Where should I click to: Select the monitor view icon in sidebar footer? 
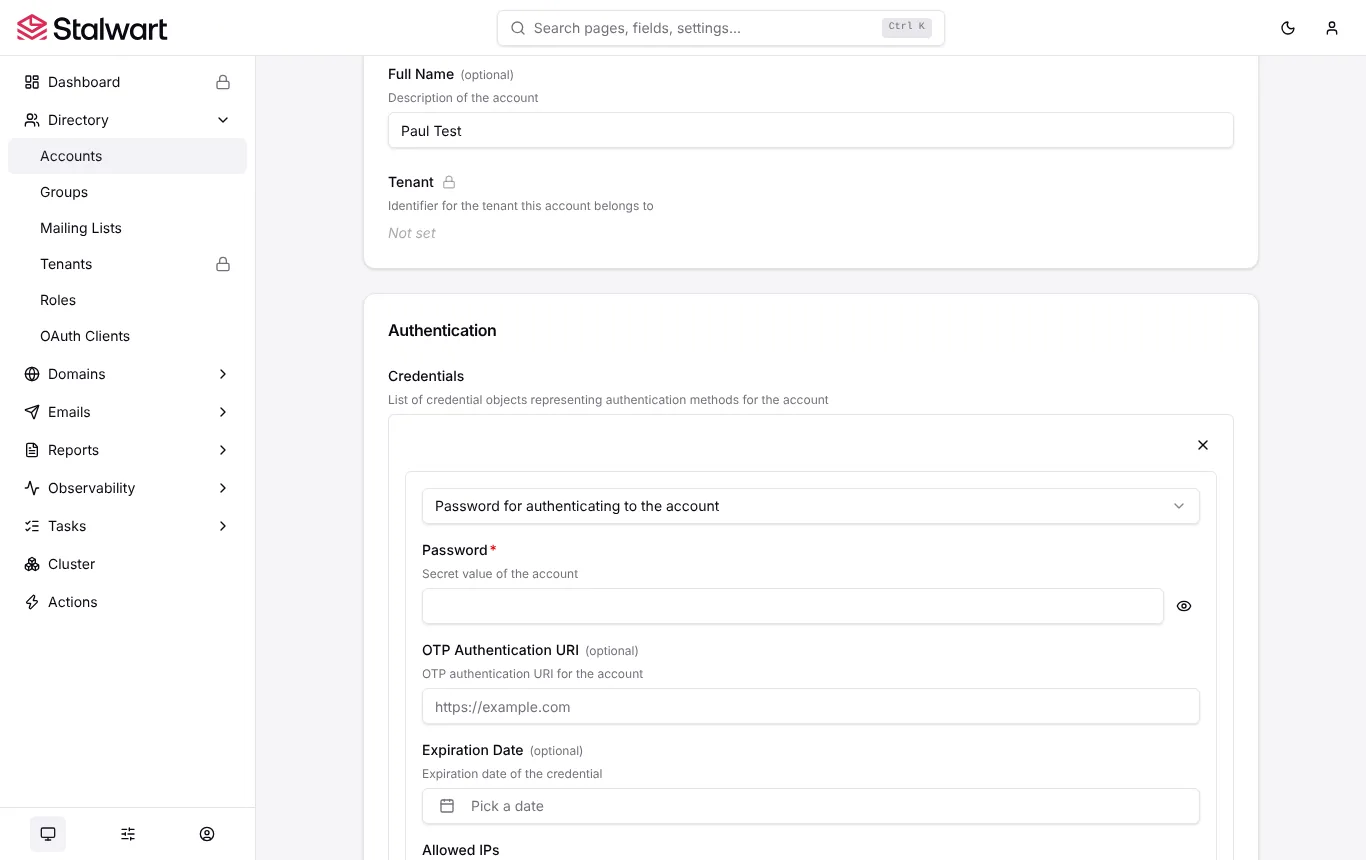pyautogui.click(x=48, y=834)
